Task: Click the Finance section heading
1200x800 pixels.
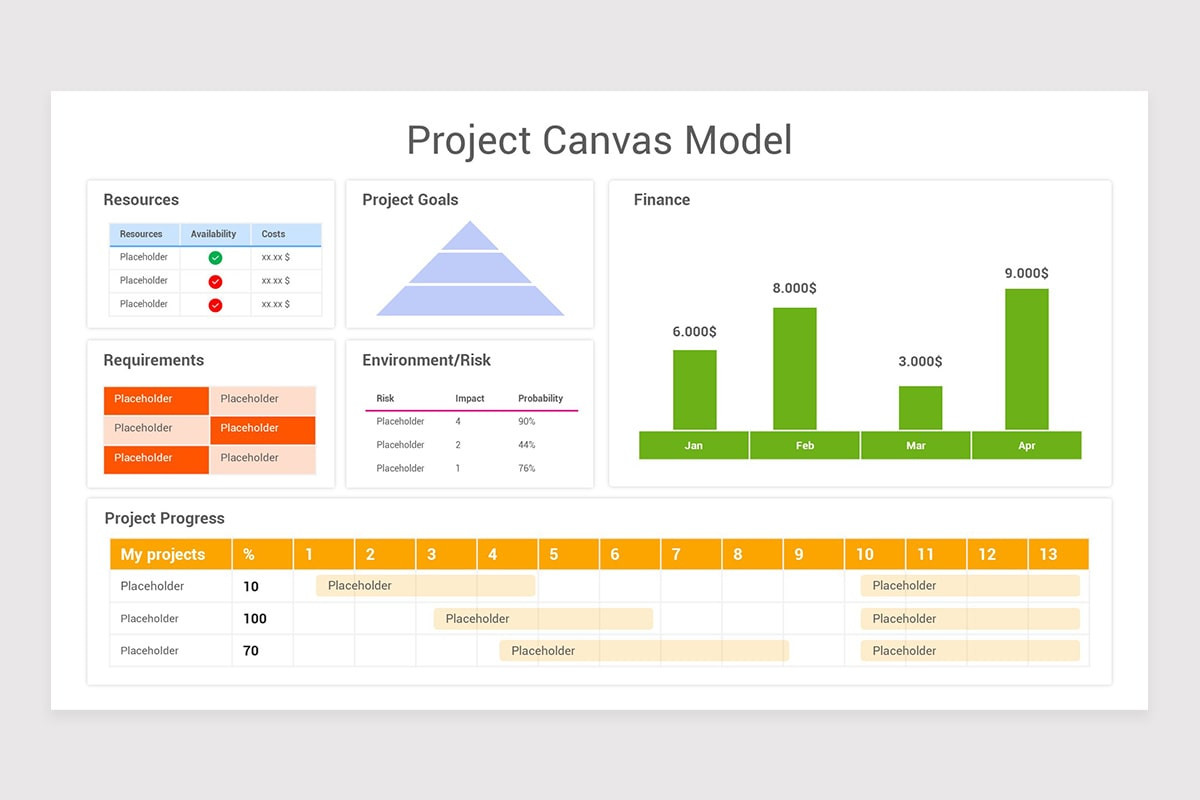Action: click(x=661, y=199)
